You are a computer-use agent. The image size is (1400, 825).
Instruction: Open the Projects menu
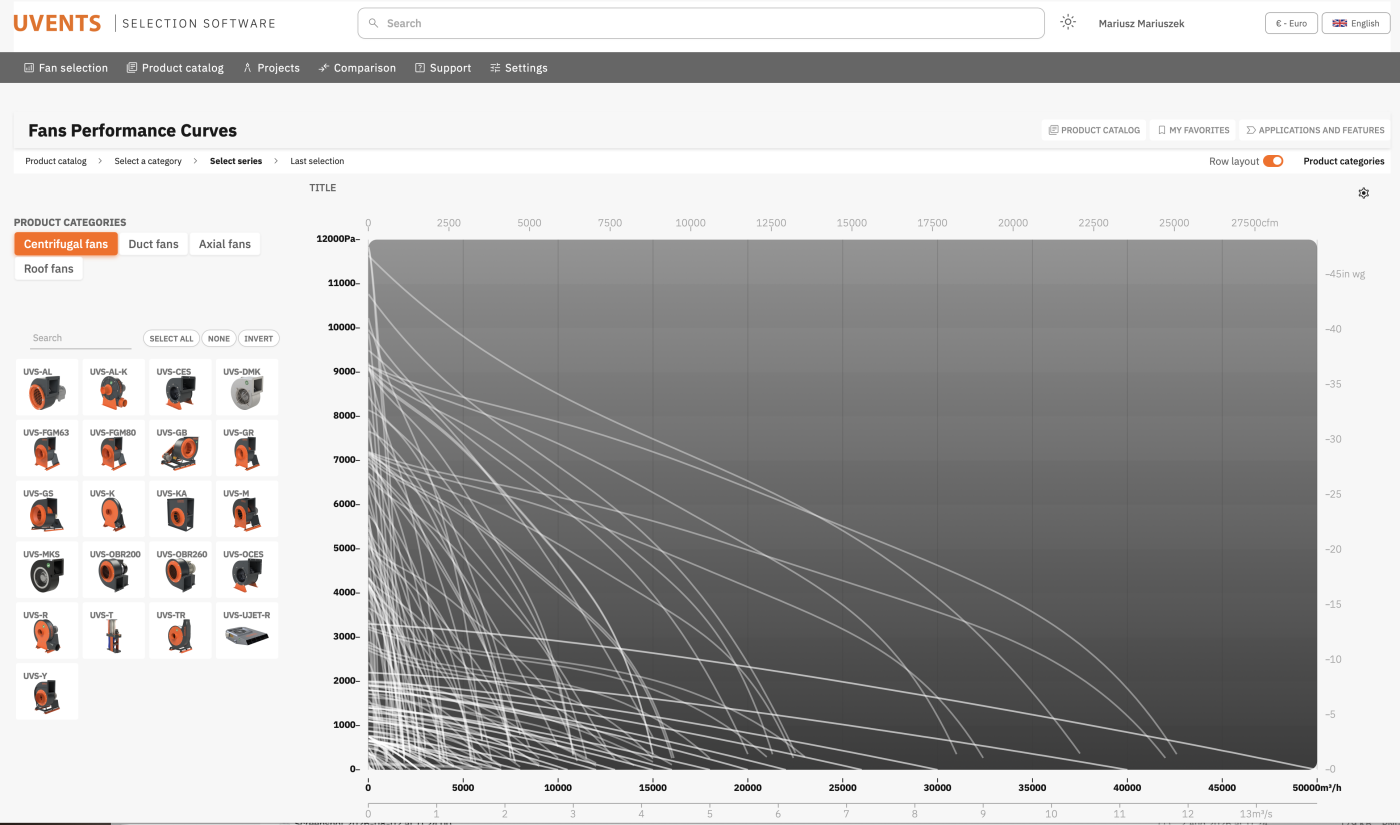pyautogui.click(x=271, y=68)
